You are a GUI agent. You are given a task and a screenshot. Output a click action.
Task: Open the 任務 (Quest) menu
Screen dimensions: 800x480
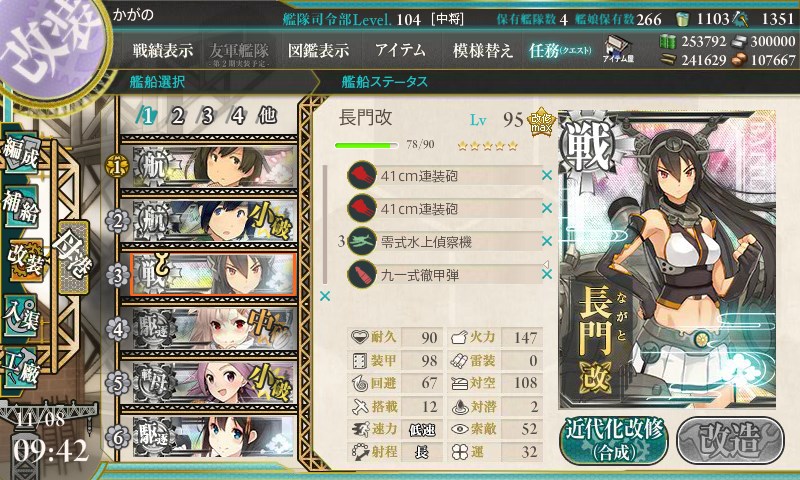coord(560,50)
